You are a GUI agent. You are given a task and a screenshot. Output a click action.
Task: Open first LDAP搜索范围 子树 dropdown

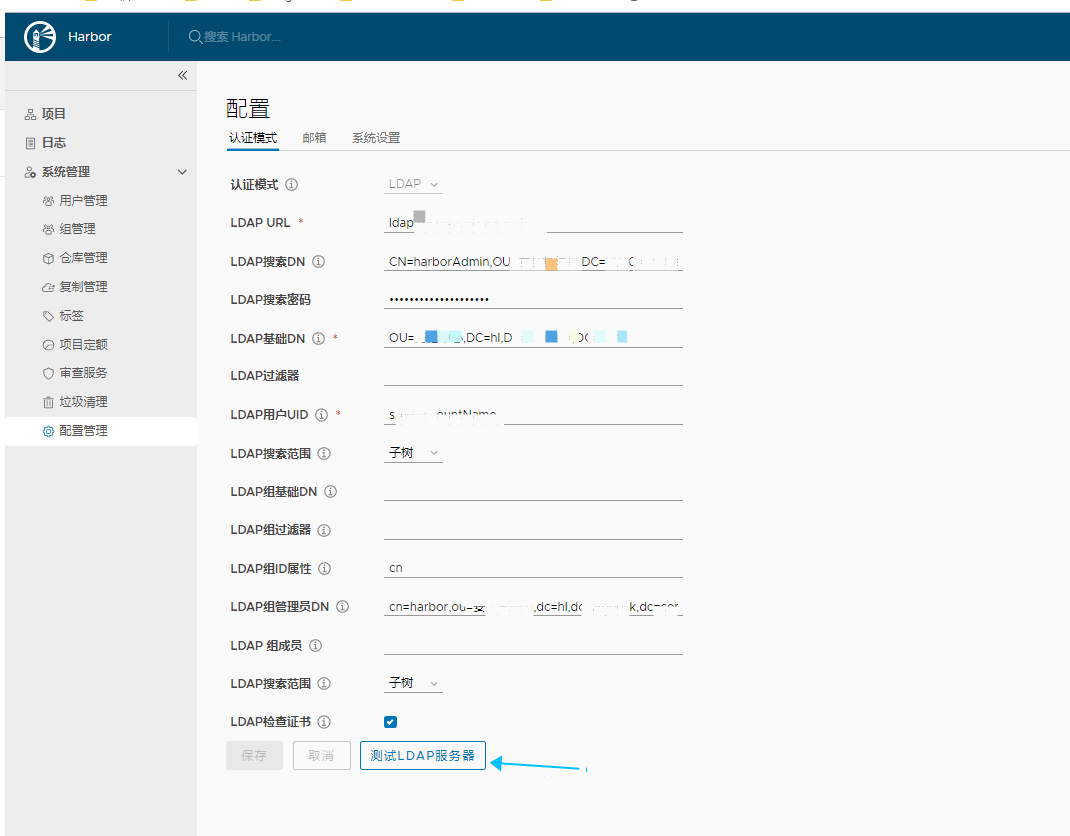pos(413,453)
